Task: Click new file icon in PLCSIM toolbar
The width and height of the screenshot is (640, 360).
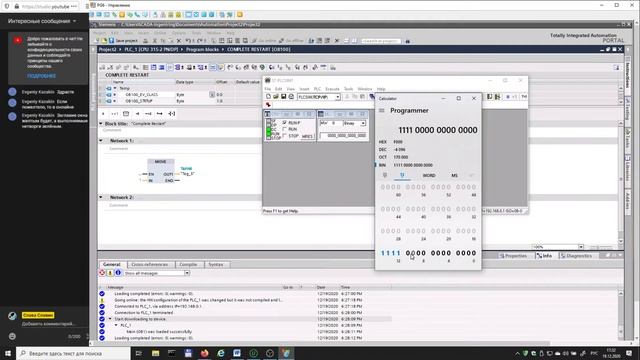Action: [x=268, y=97]
